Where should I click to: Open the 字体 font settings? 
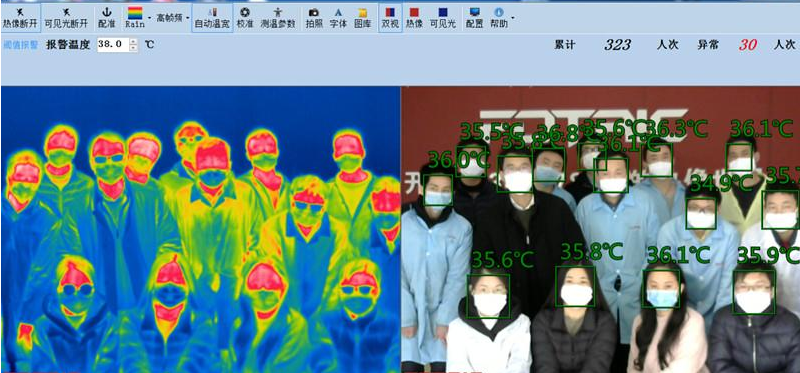coord(338,18)
